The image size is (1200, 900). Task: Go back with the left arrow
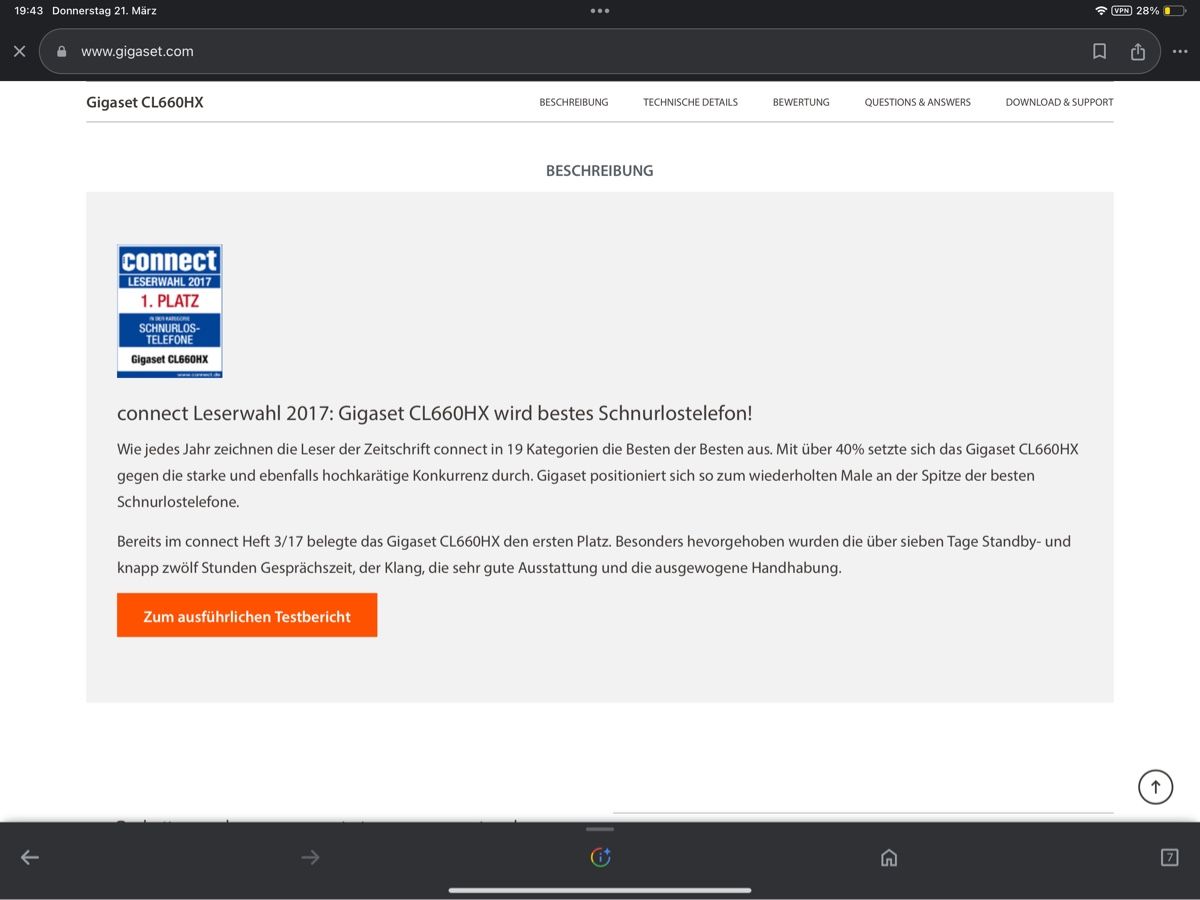30,857
